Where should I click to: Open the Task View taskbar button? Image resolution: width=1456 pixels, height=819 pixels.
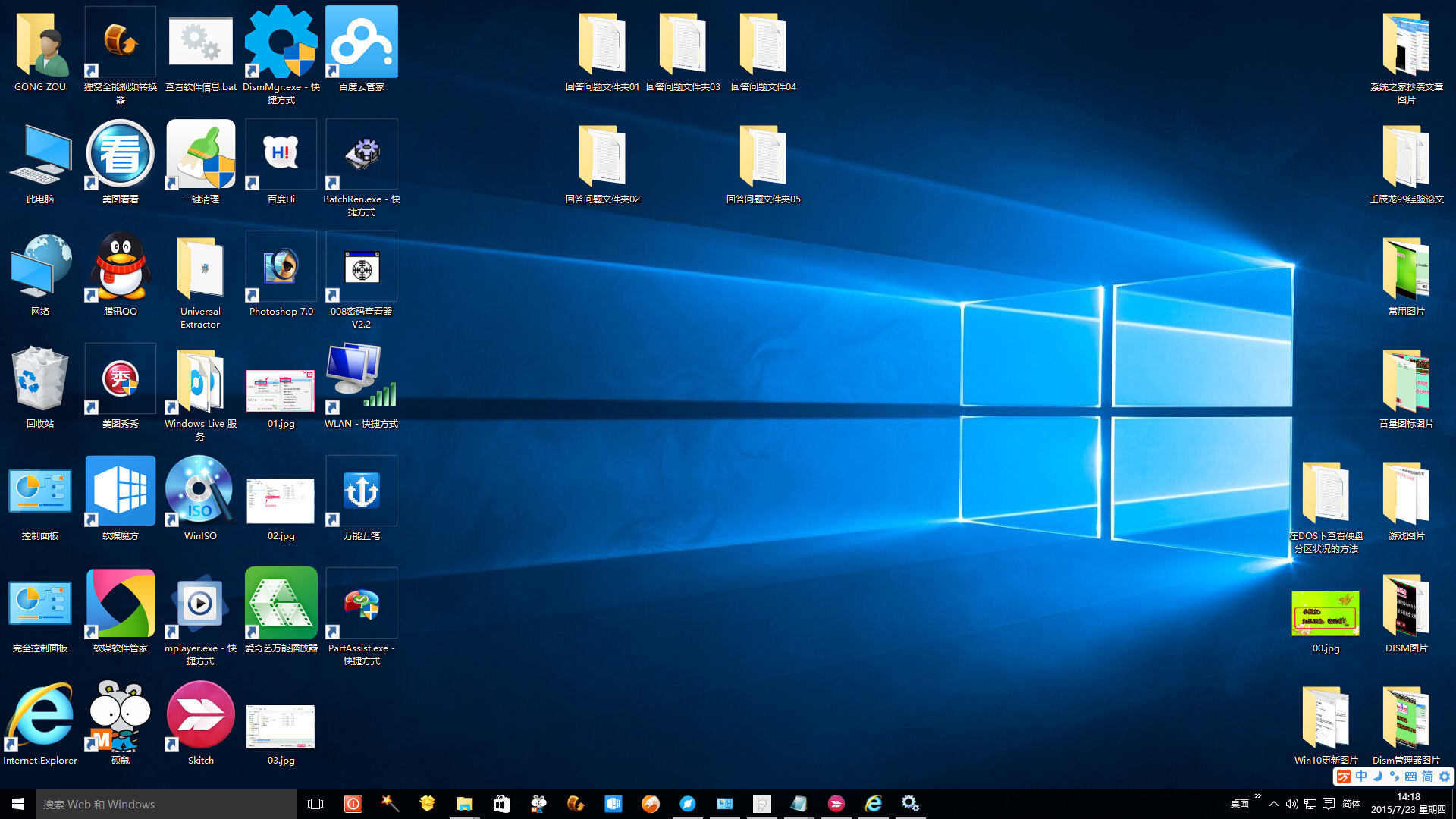pyautogui.click(x=315, y=804)
